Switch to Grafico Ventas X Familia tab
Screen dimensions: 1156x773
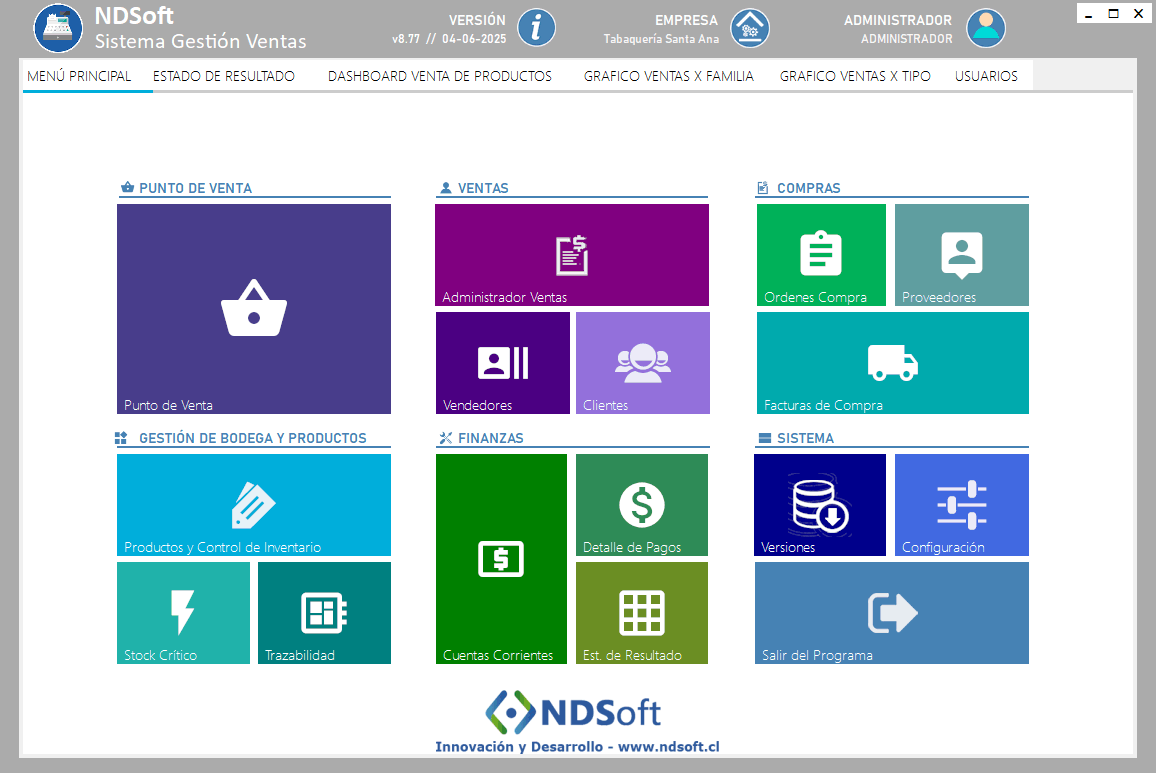pos(668,76)
